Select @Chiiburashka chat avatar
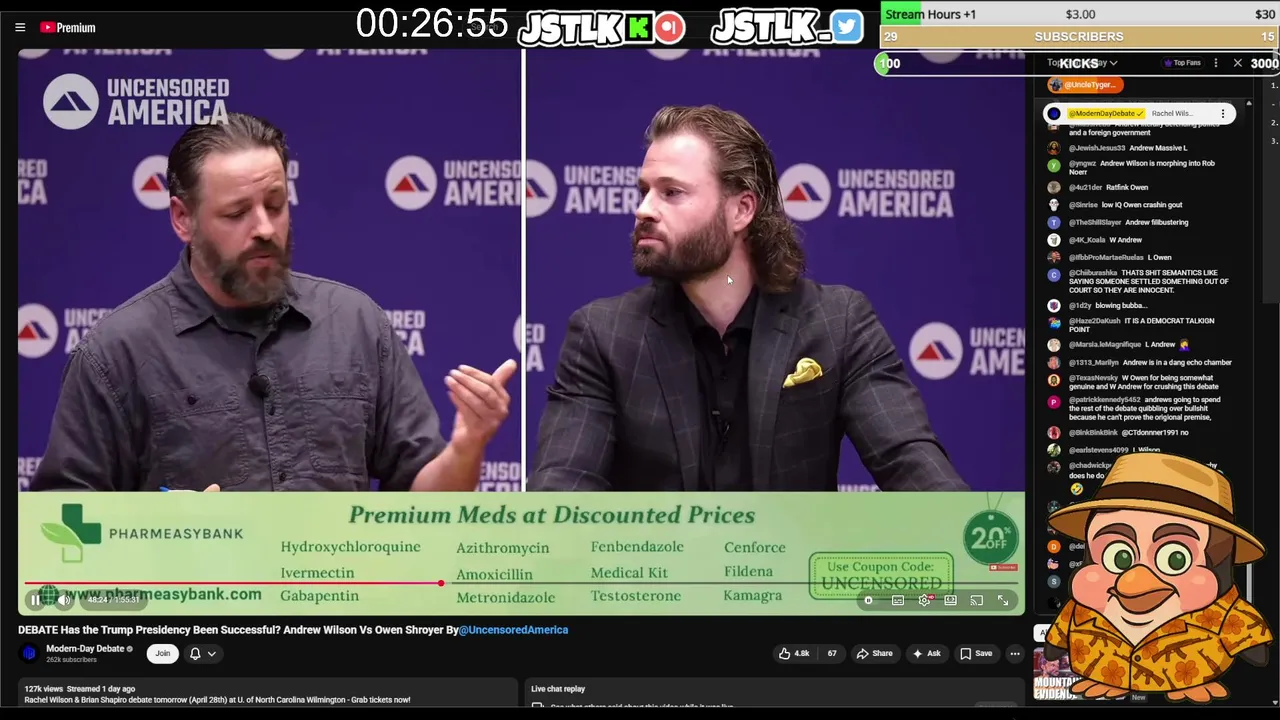The width and height of the screenshot is (1280, 720). (1054, 275)
